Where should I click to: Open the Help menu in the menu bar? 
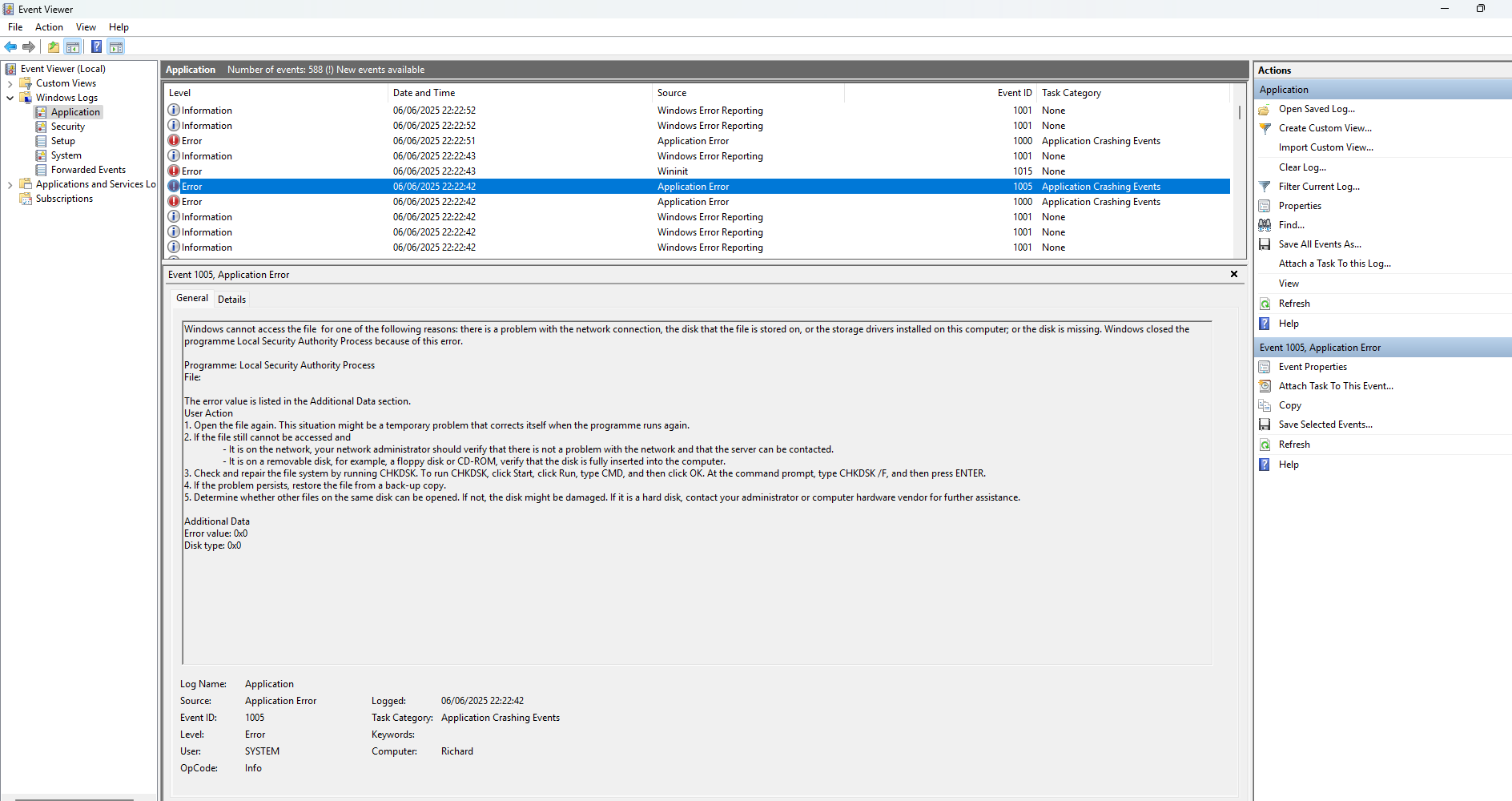click(119, 27)
